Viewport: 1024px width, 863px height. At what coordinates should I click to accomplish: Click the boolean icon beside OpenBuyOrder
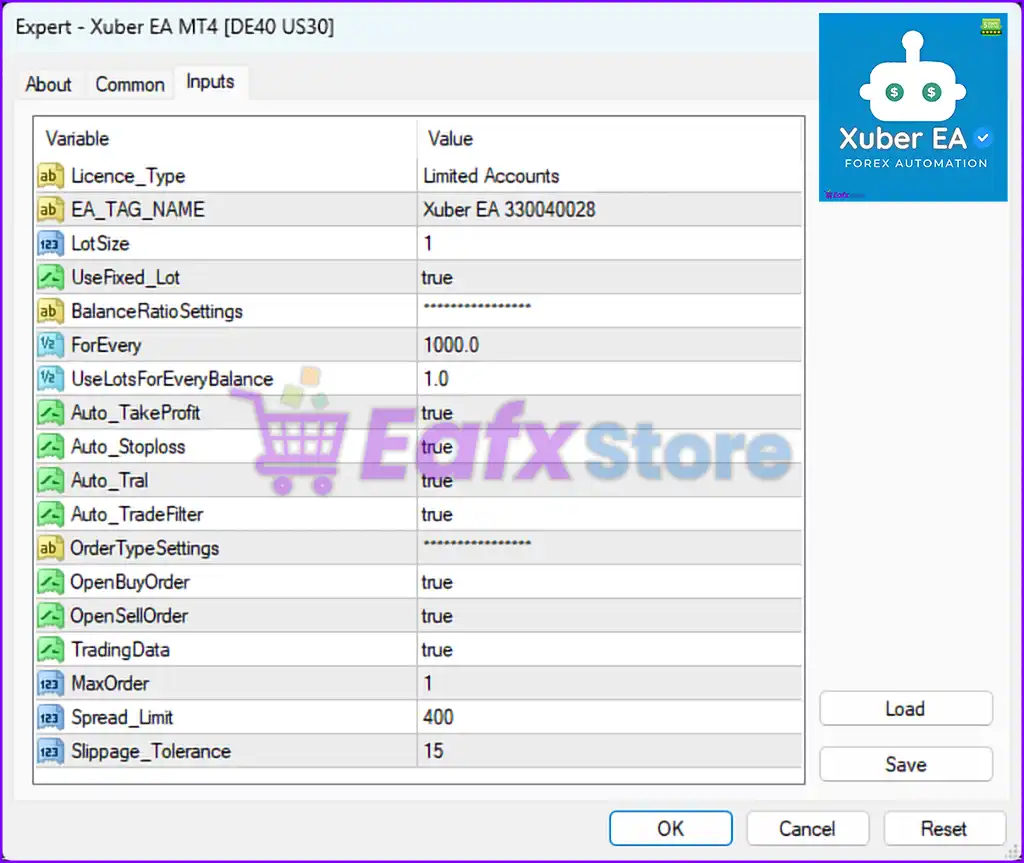point(50,582)
